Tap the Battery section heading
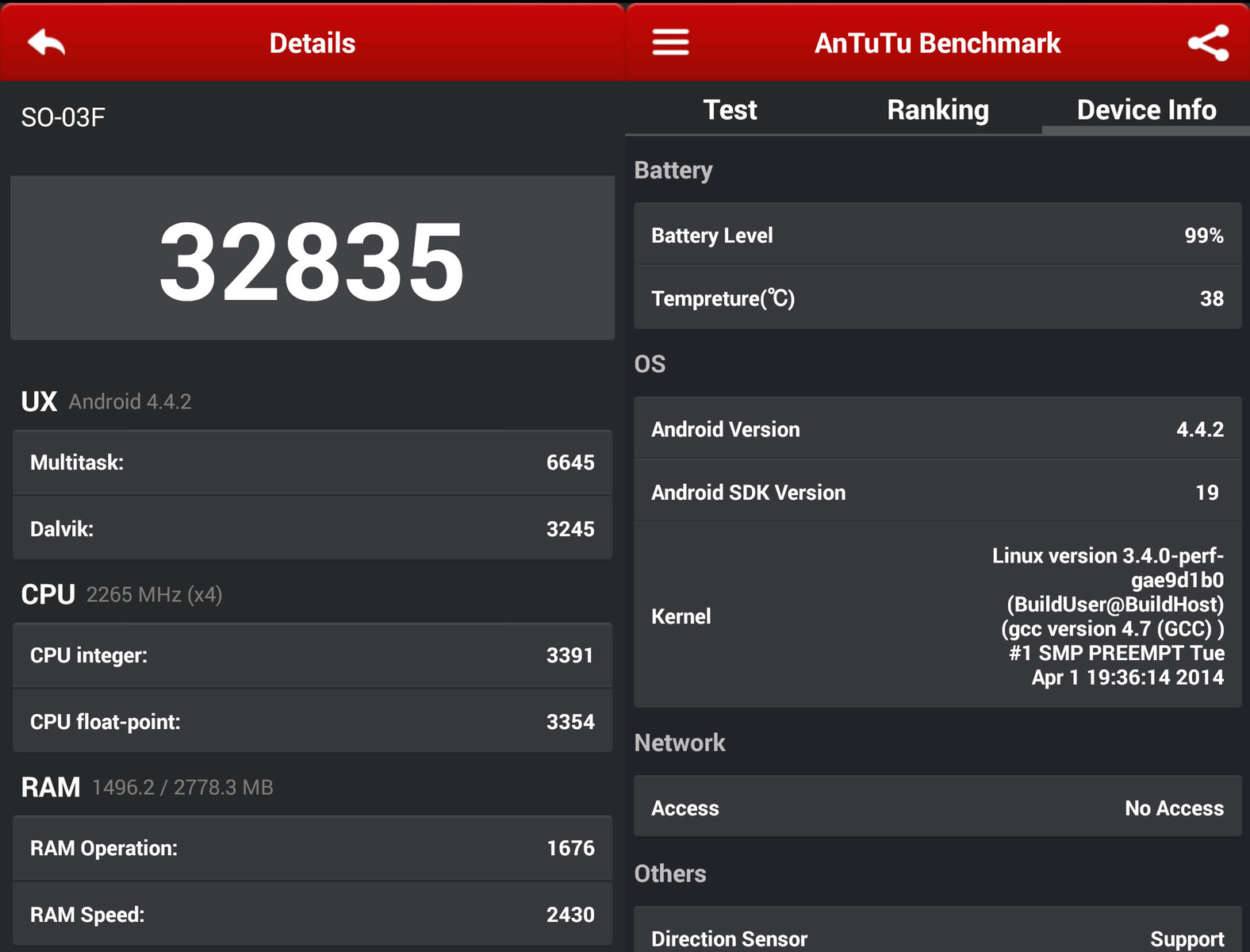Image resolution: width=1250 pixels, height=952 pixels. pyautogui.click(x=673, y=171)
